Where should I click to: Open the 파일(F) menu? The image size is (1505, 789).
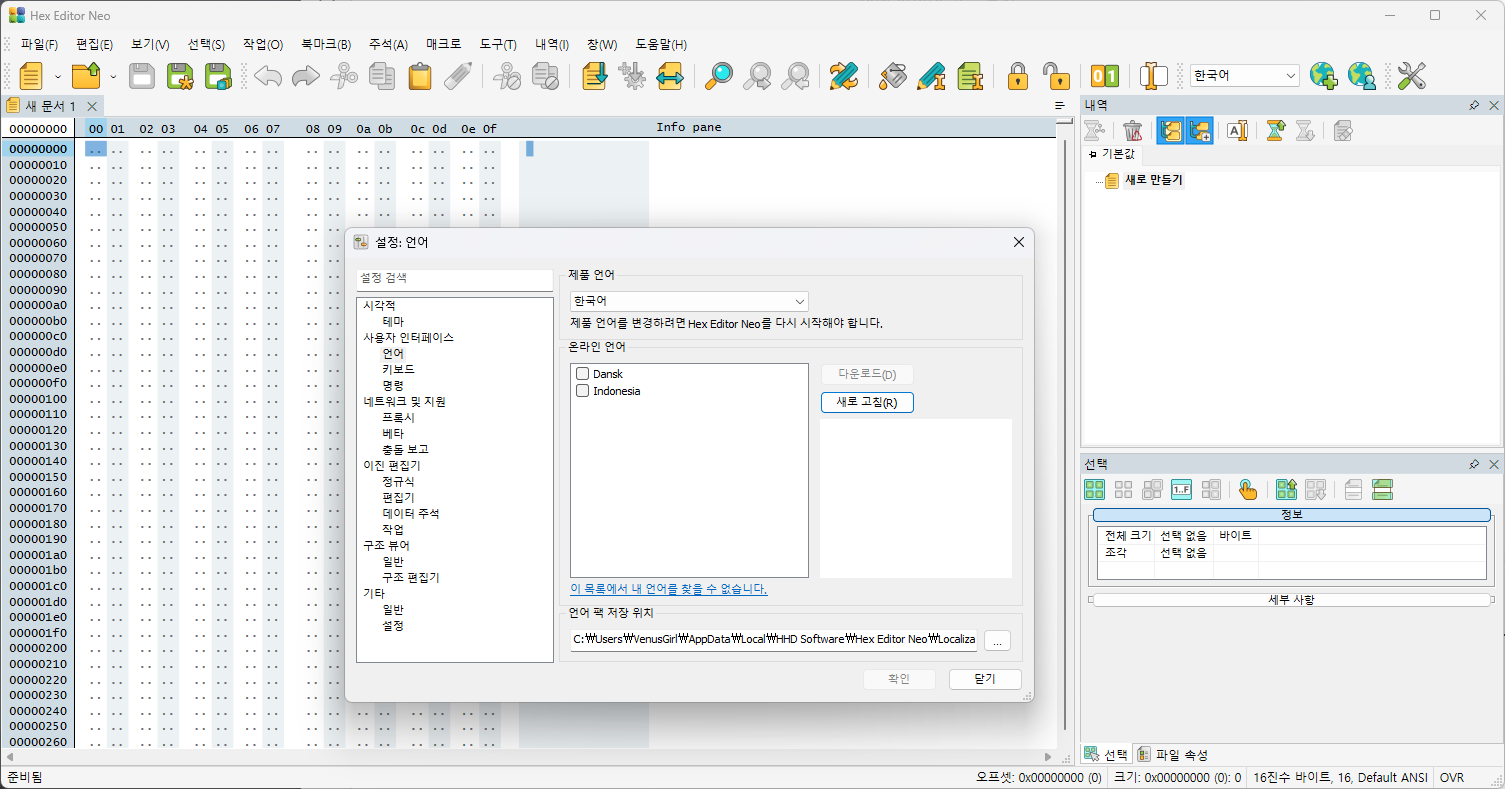pos(40,45)
